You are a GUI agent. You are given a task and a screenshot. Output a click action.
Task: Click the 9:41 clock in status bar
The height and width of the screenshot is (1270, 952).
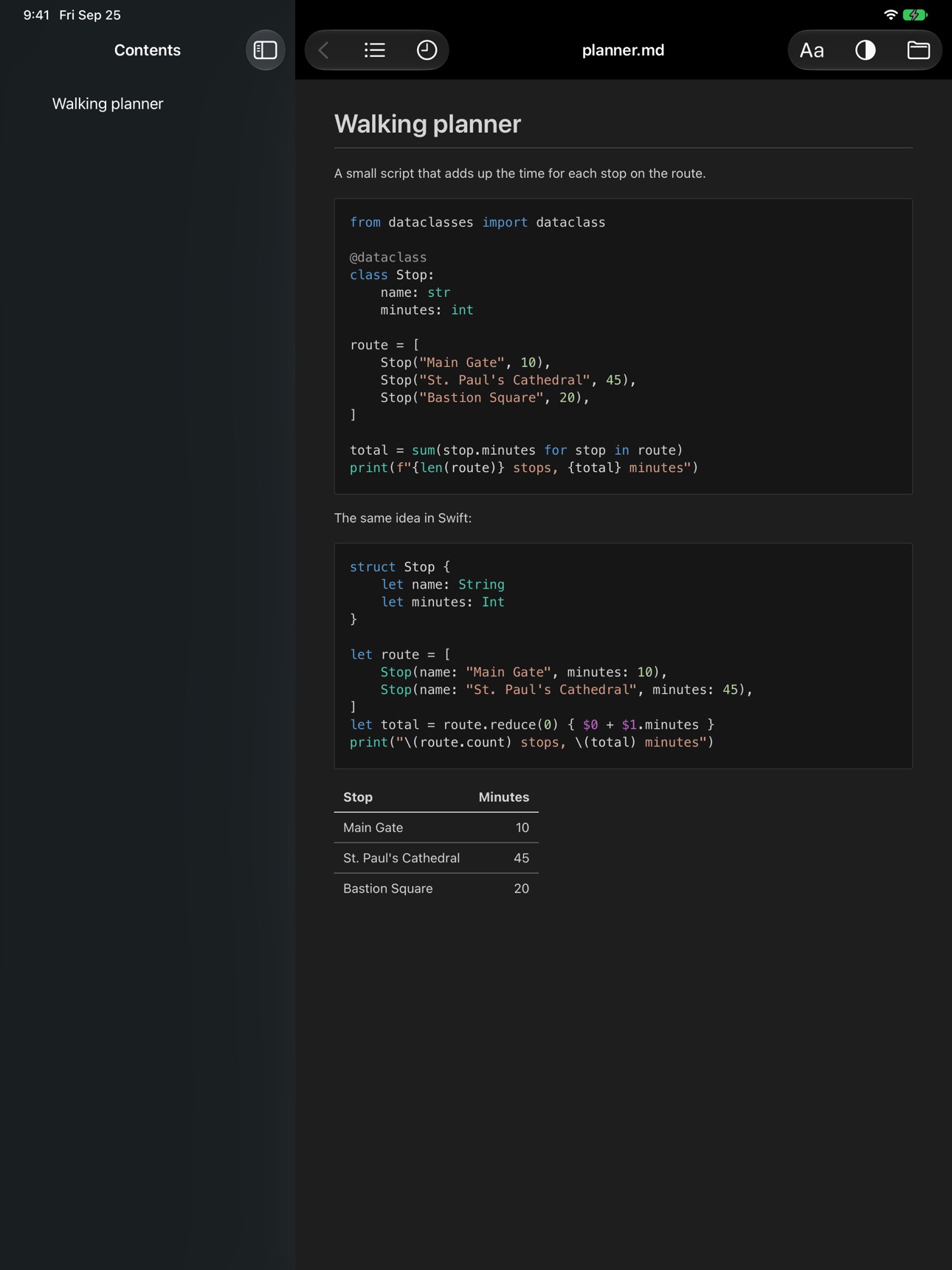pos(36,15)
